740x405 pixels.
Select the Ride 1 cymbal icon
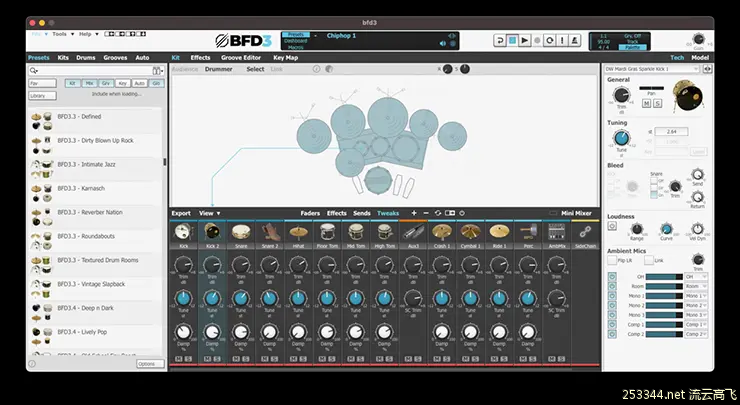(499, 232)
